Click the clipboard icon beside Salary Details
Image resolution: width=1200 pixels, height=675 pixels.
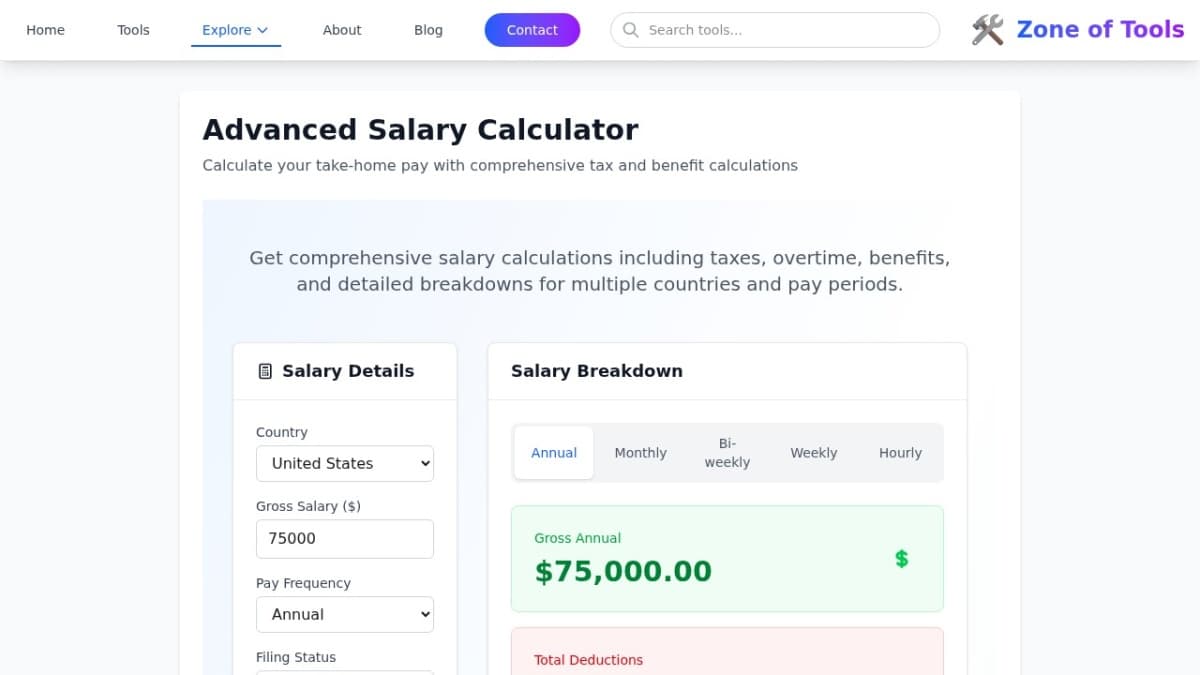(264, 370)
